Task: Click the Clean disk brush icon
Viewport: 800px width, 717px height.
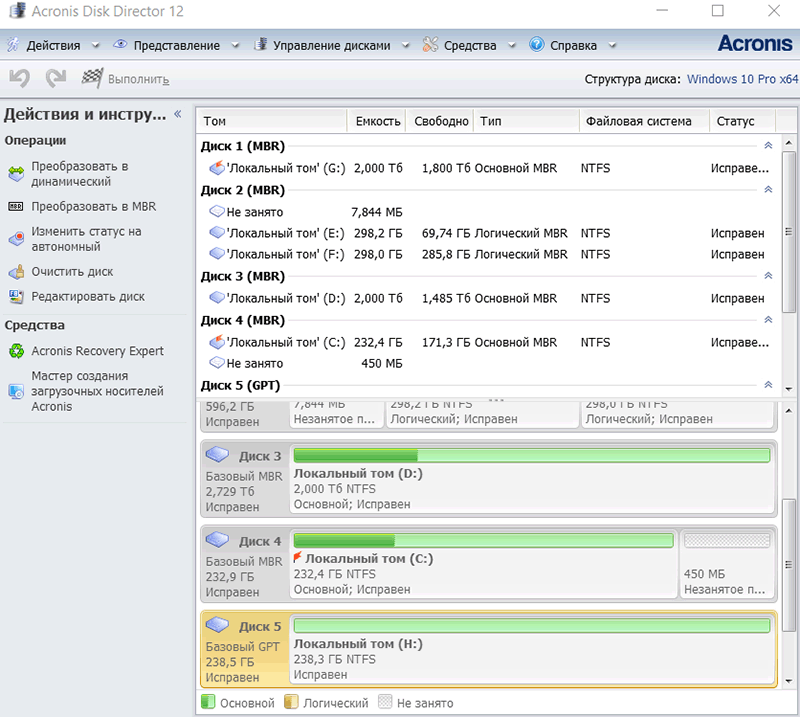Action: tap(16, 271)
